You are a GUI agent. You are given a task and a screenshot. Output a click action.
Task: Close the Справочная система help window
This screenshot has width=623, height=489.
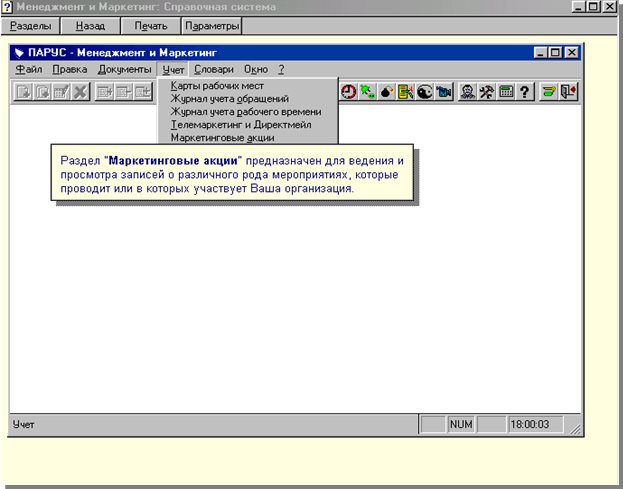click(x=609, y=6)
